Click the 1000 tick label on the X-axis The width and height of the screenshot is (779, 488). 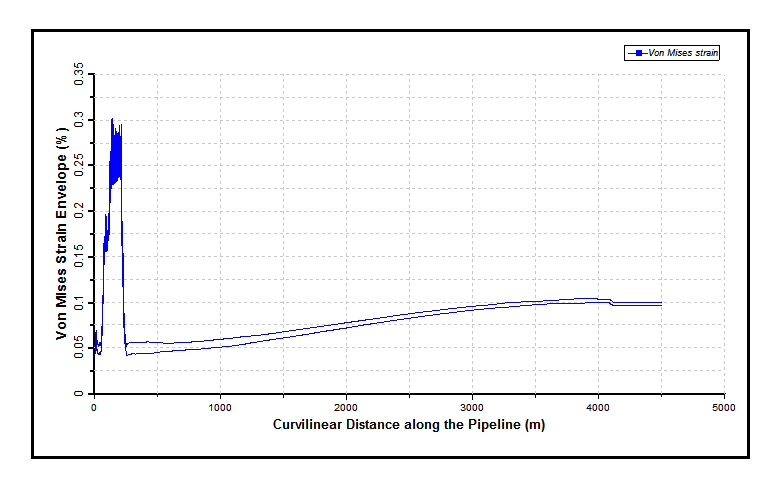coord(220,408)
